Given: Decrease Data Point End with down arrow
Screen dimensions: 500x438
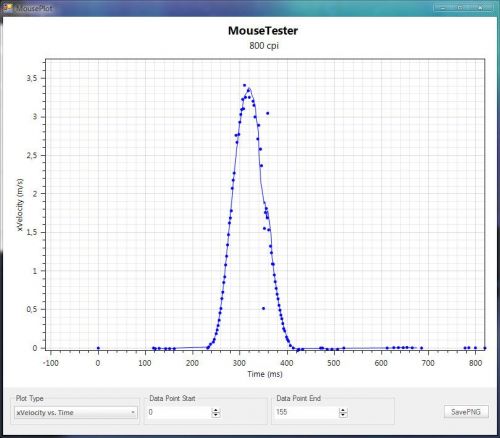Looking at the screenshot, I should point(343,415).
